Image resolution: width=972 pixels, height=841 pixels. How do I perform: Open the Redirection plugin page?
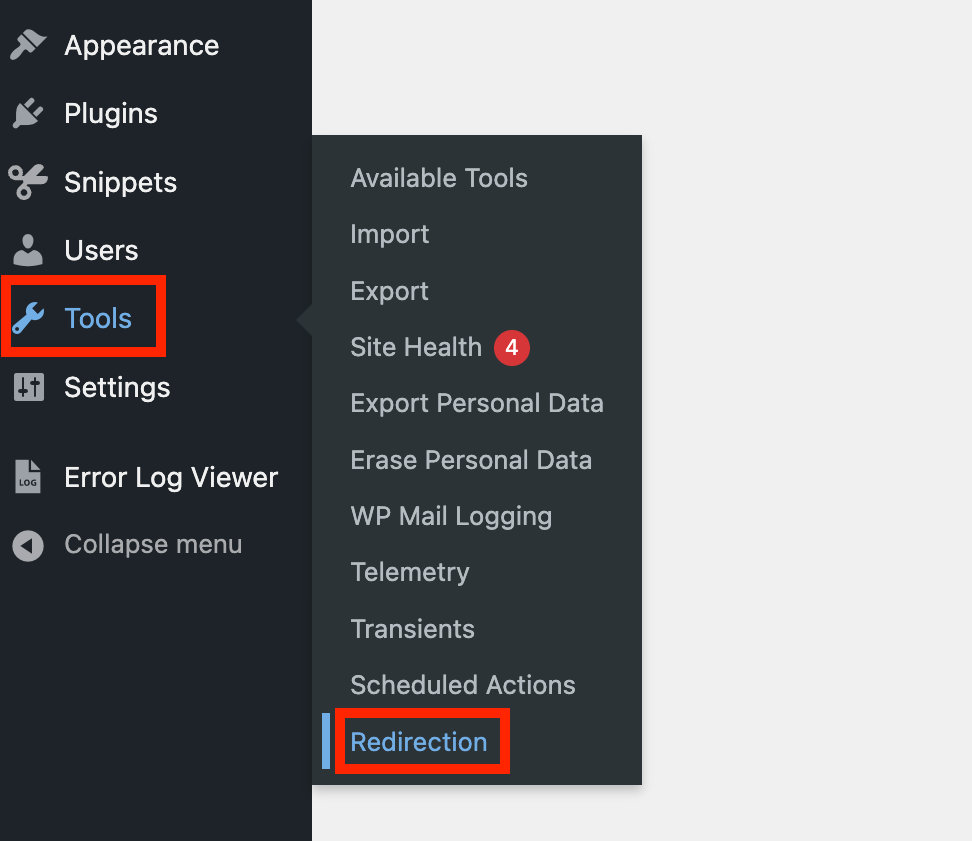(420, 742)
